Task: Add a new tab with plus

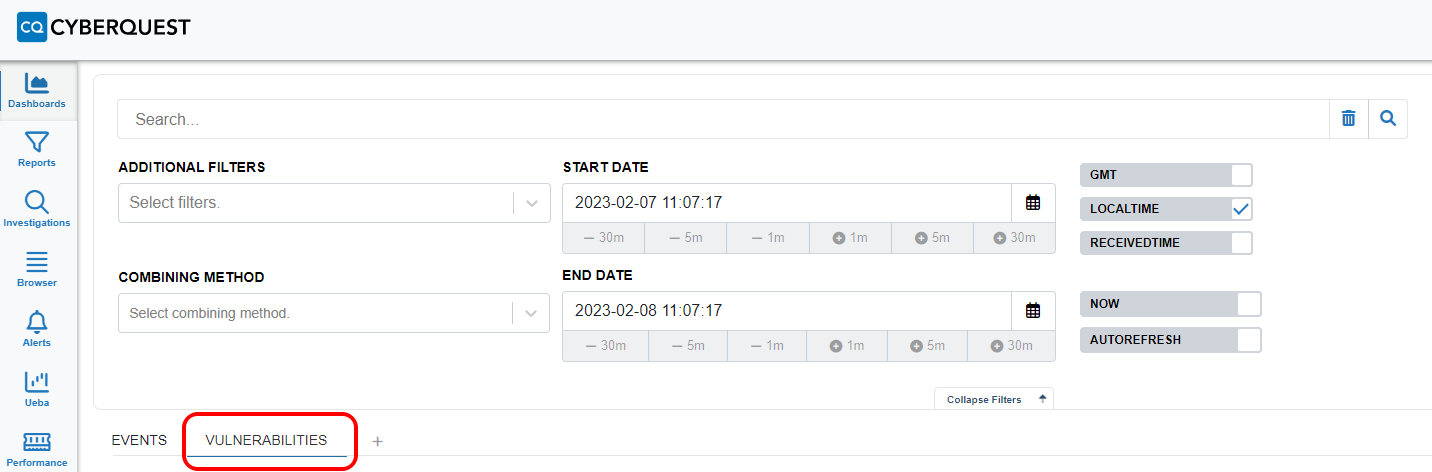Action: coord(377,441)
